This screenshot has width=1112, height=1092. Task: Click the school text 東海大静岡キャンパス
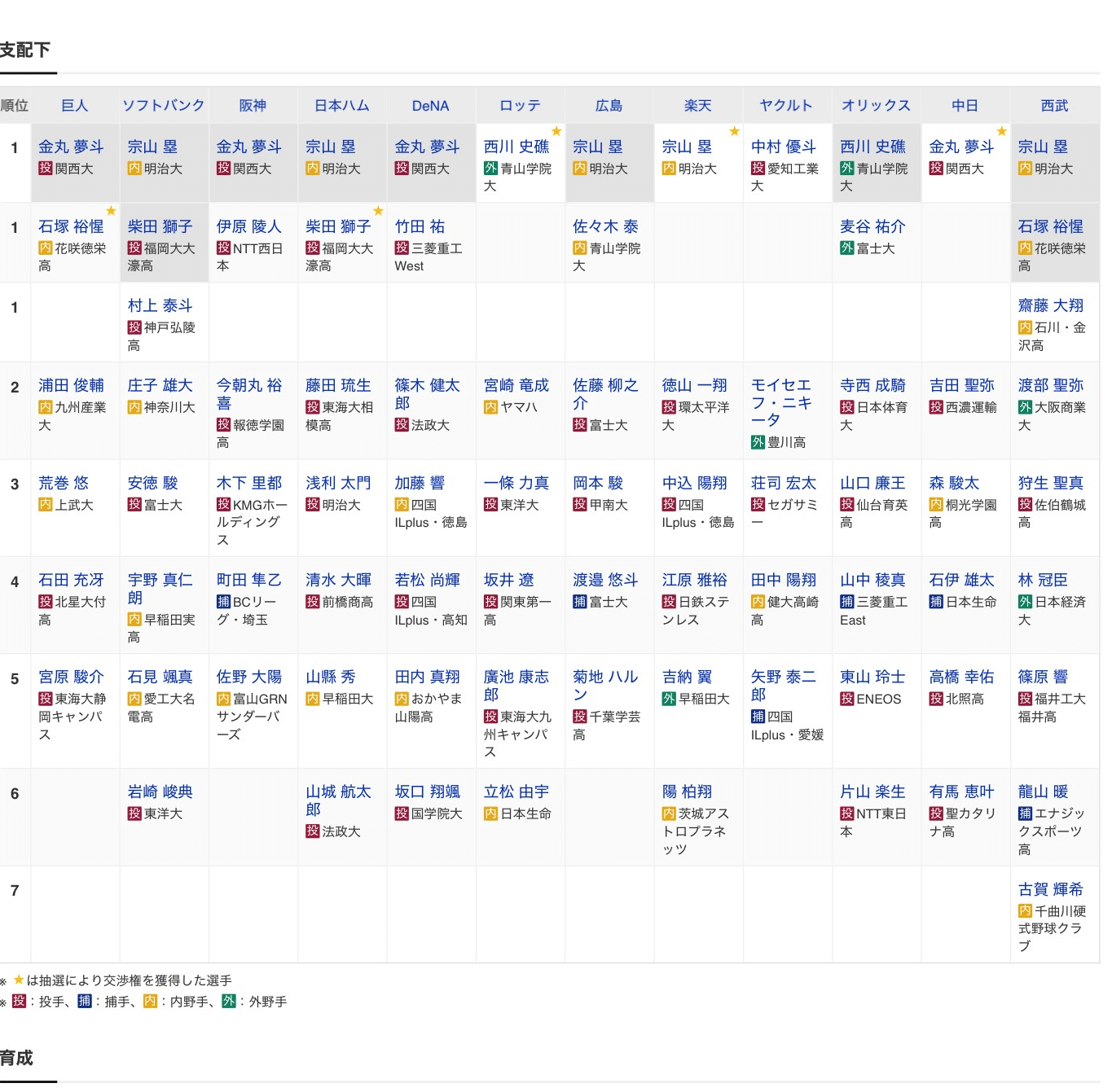72,717
